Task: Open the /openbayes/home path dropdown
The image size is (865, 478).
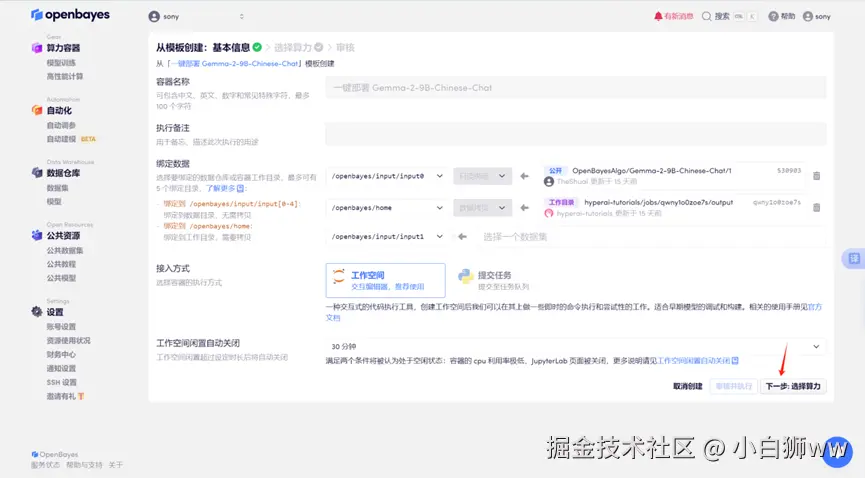Action: pyautogui.click(x=387, y=208)
